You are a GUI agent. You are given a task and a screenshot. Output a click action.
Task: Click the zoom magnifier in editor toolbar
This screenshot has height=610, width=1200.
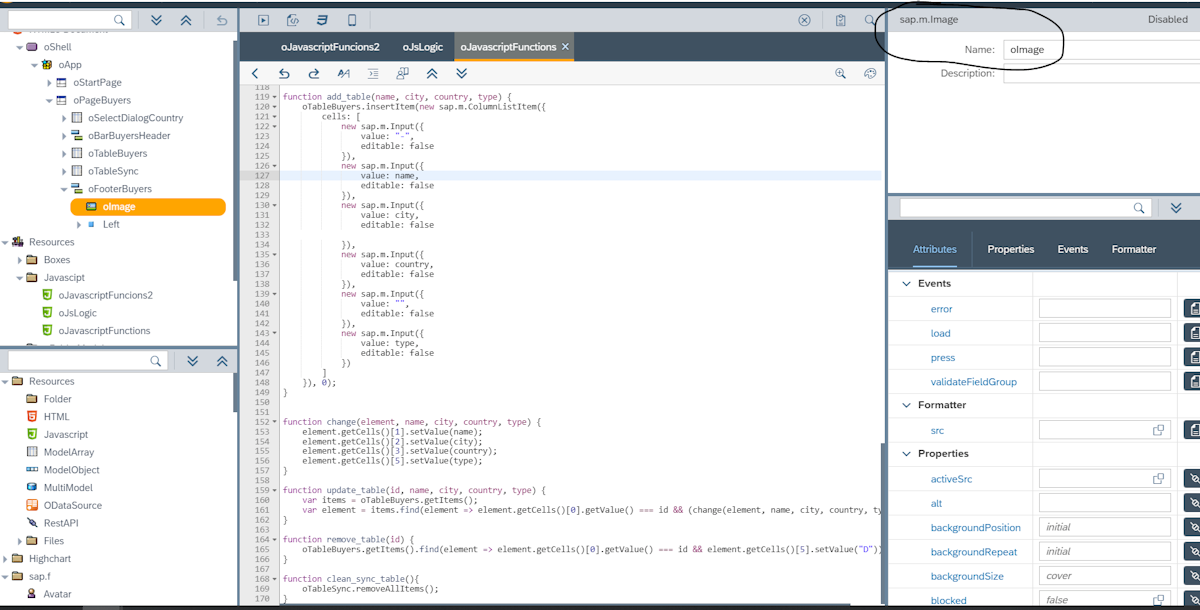(x=841, y=73)
